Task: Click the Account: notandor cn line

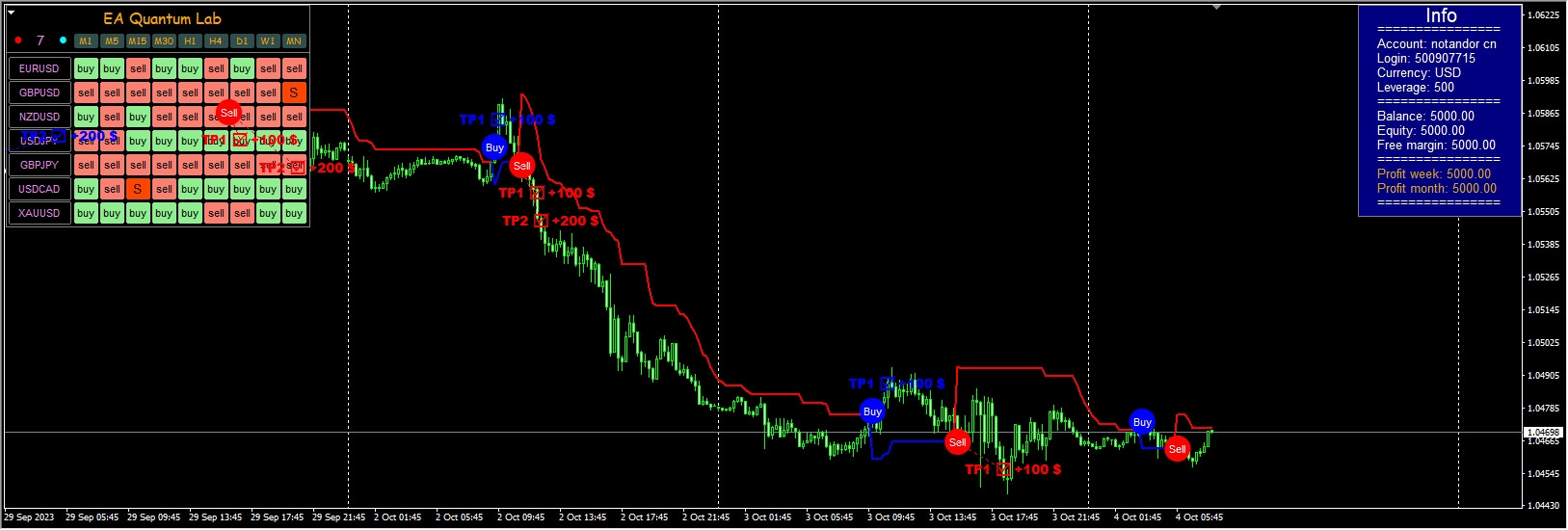Action: 1437,43
